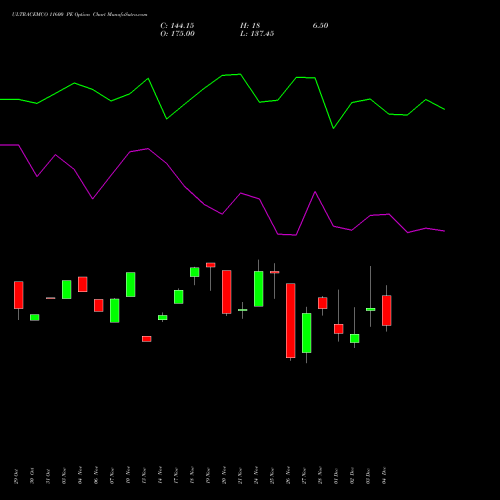Click the '20 Nov' date axis label

[x=224, y=475]
